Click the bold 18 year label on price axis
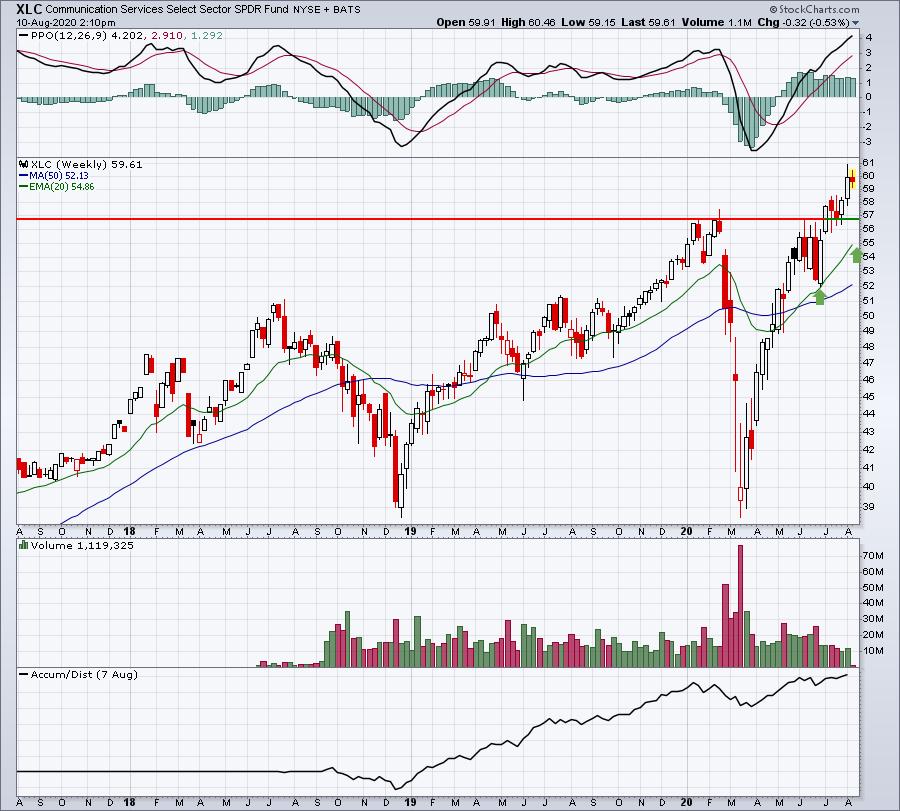The height and width of the screenshot is (811, 900). click(x=130, y=531)
